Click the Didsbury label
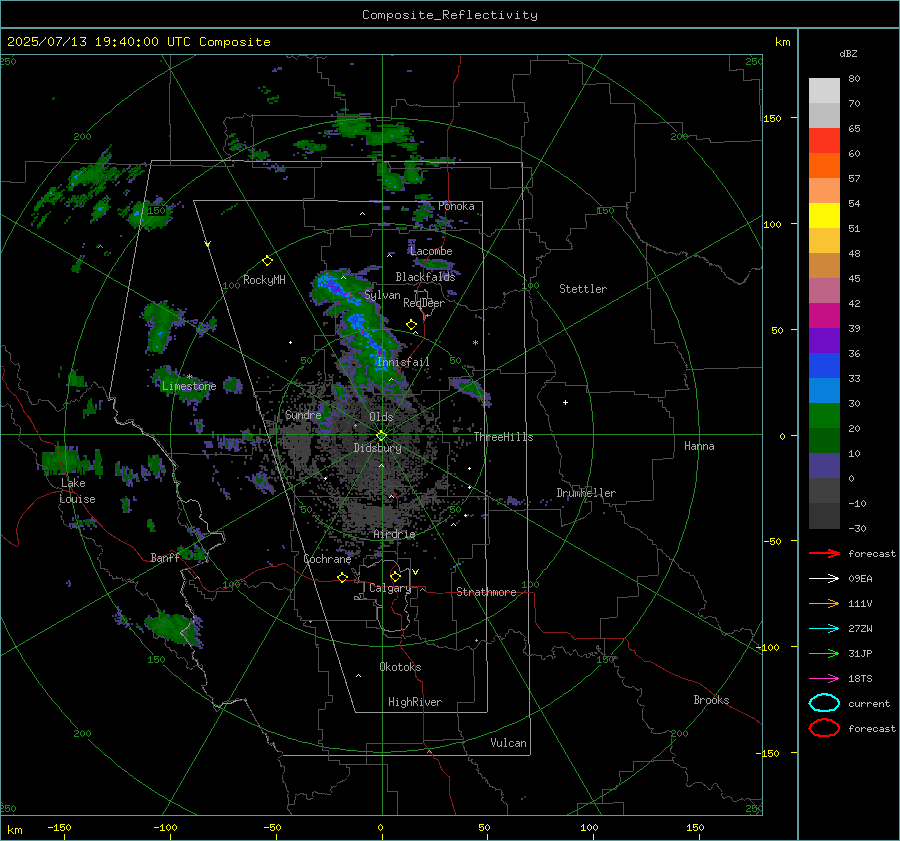This screenshot has height=841, width=900. click(377, 448)
